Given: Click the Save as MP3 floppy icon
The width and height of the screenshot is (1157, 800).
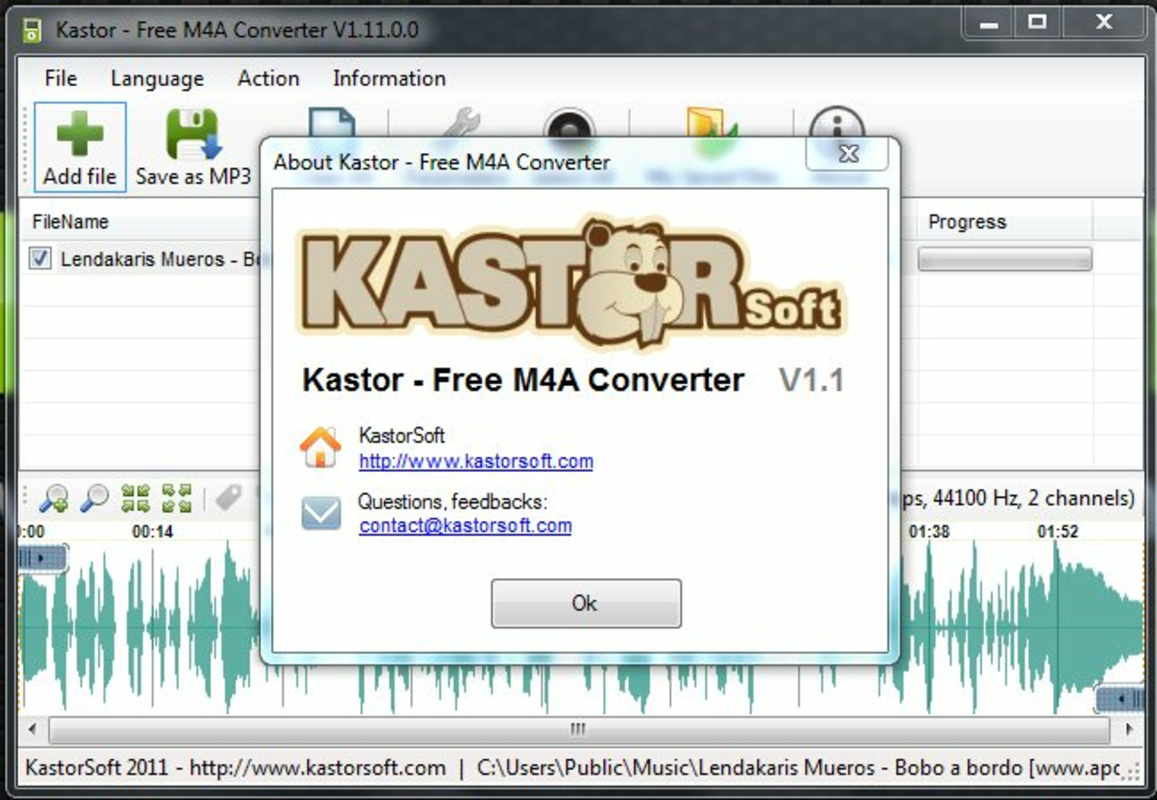Looking at the screenshot, I should click(193, 134).
